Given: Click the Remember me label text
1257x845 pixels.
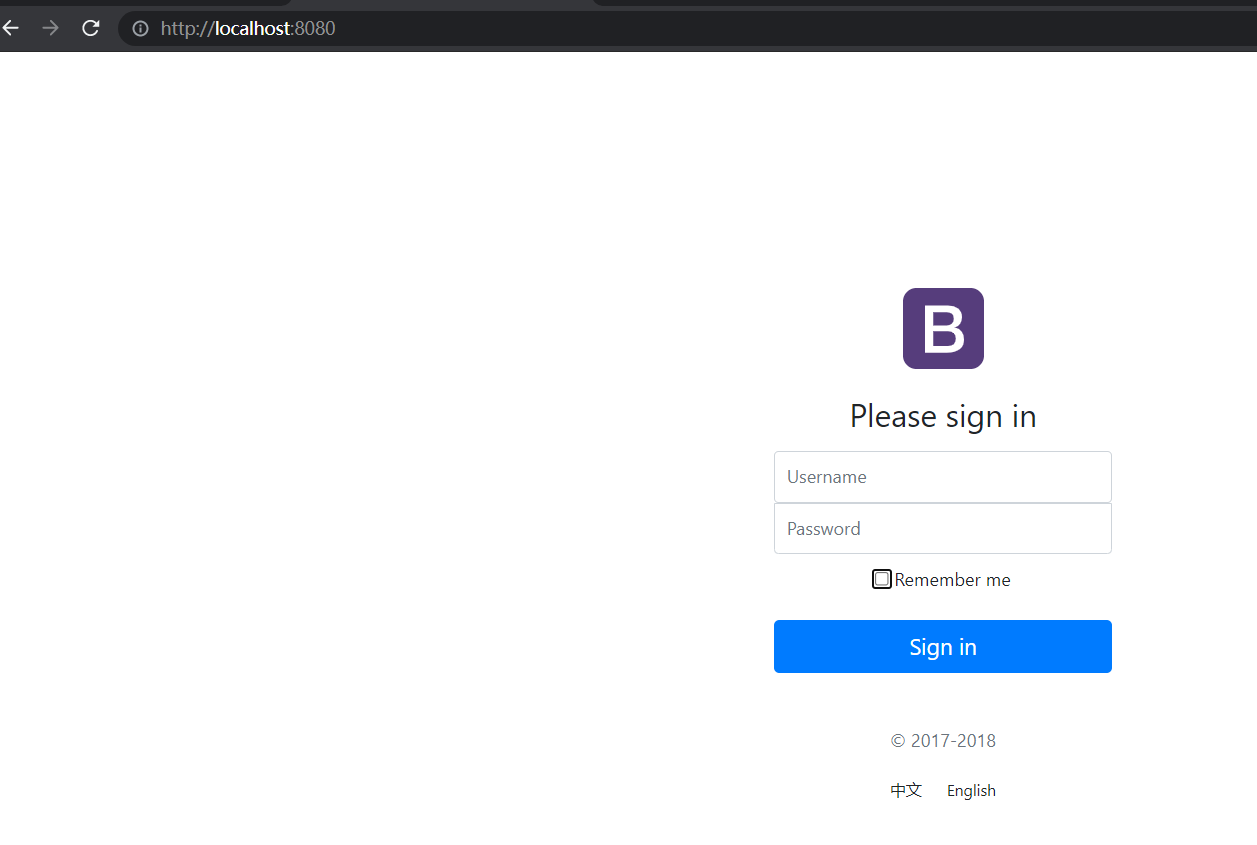Looking at the screenshot, I should (952, 580).
